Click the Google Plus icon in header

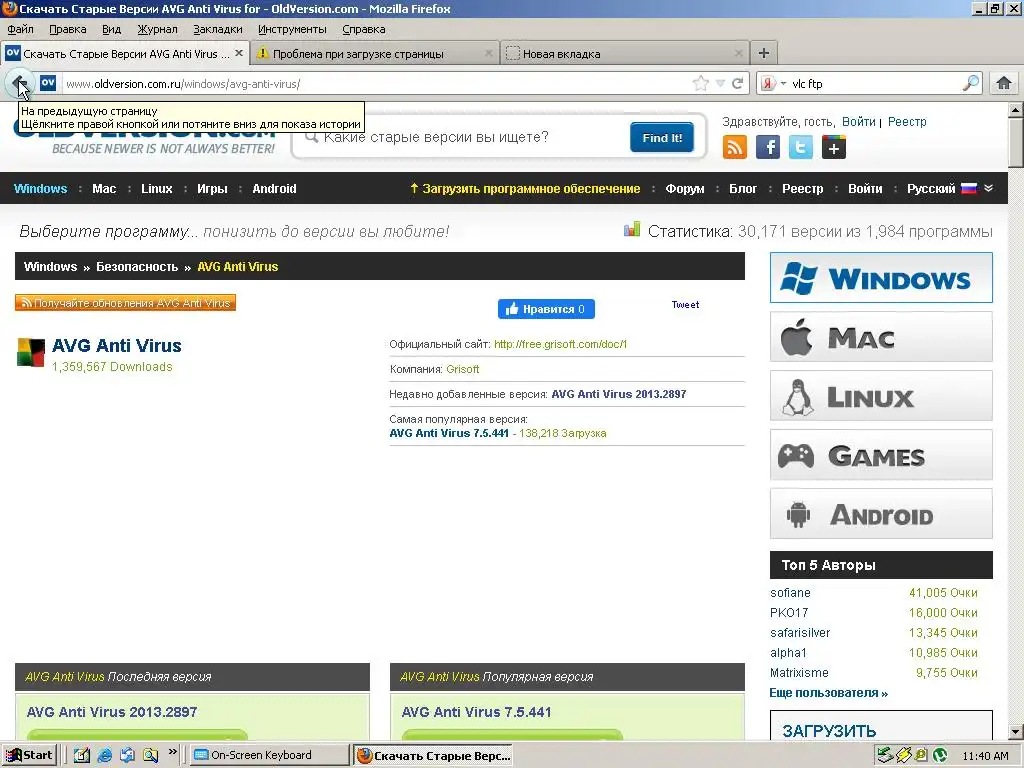click(x=833, y=147)
